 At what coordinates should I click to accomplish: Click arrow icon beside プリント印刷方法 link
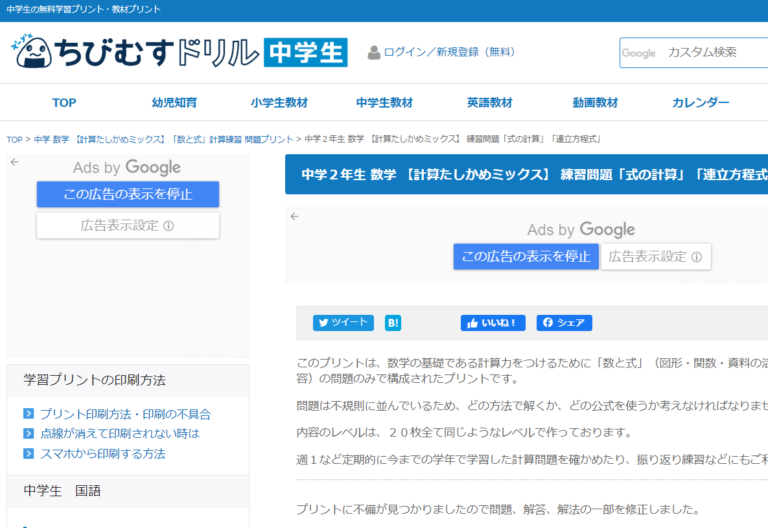[x=28, y=413]
